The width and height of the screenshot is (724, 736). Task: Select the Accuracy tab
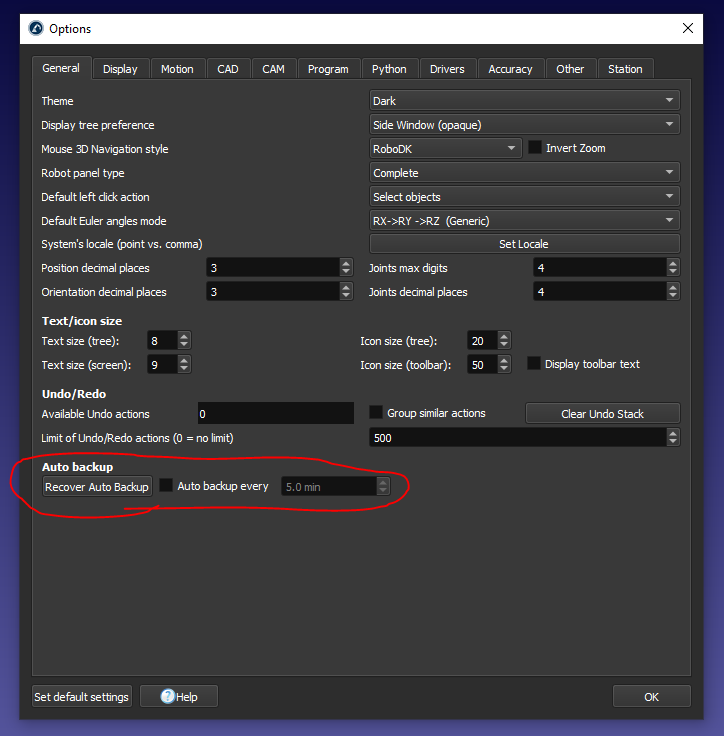point(510,69)
